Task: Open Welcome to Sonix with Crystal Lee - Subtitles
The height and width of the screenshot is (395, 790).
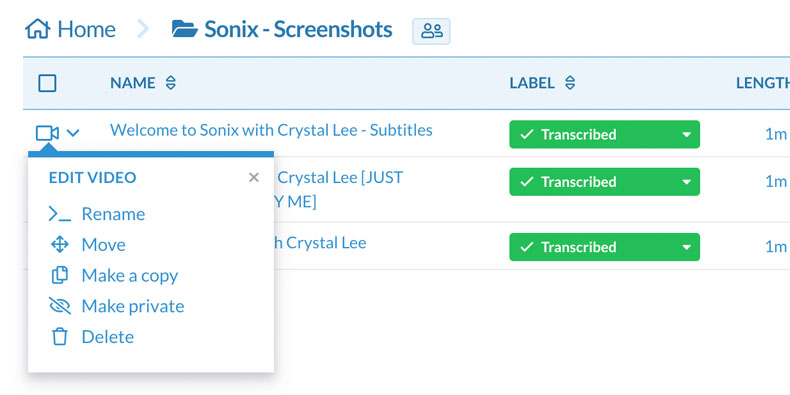Action: tap(271, 130)
